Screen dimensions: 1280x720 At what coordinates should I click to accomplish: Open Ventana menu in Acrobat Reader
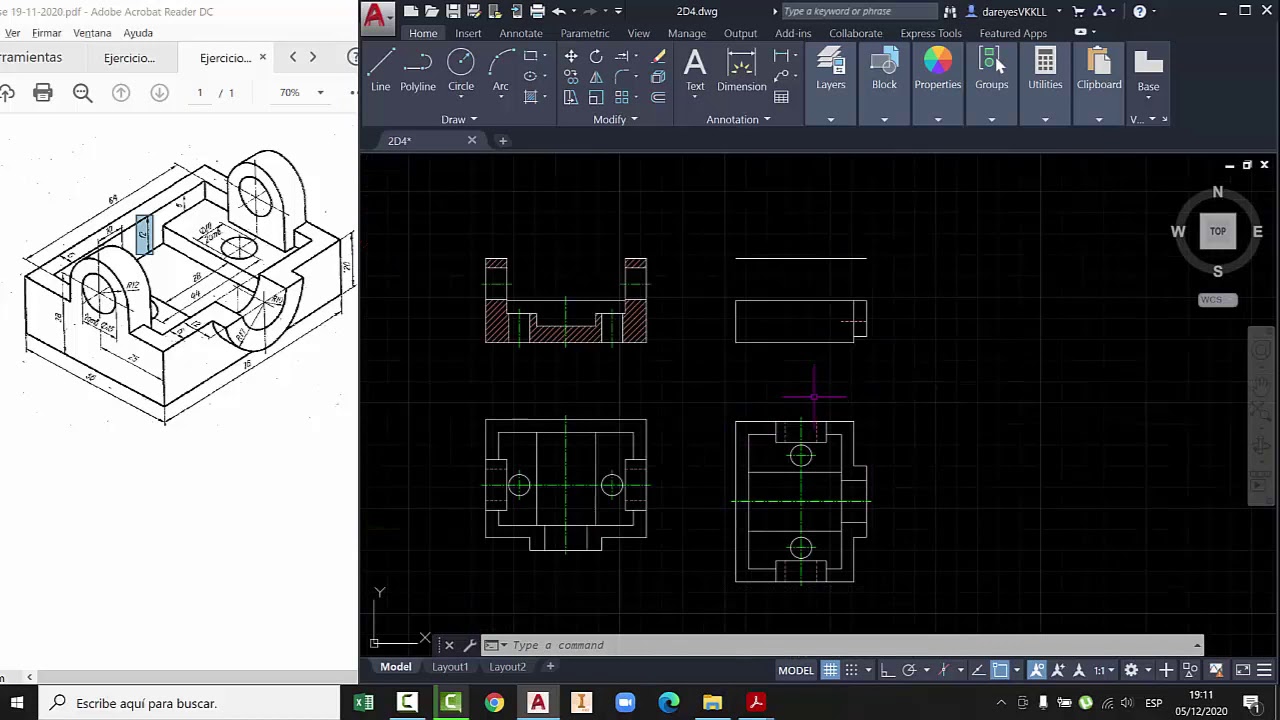coord(92,33)
